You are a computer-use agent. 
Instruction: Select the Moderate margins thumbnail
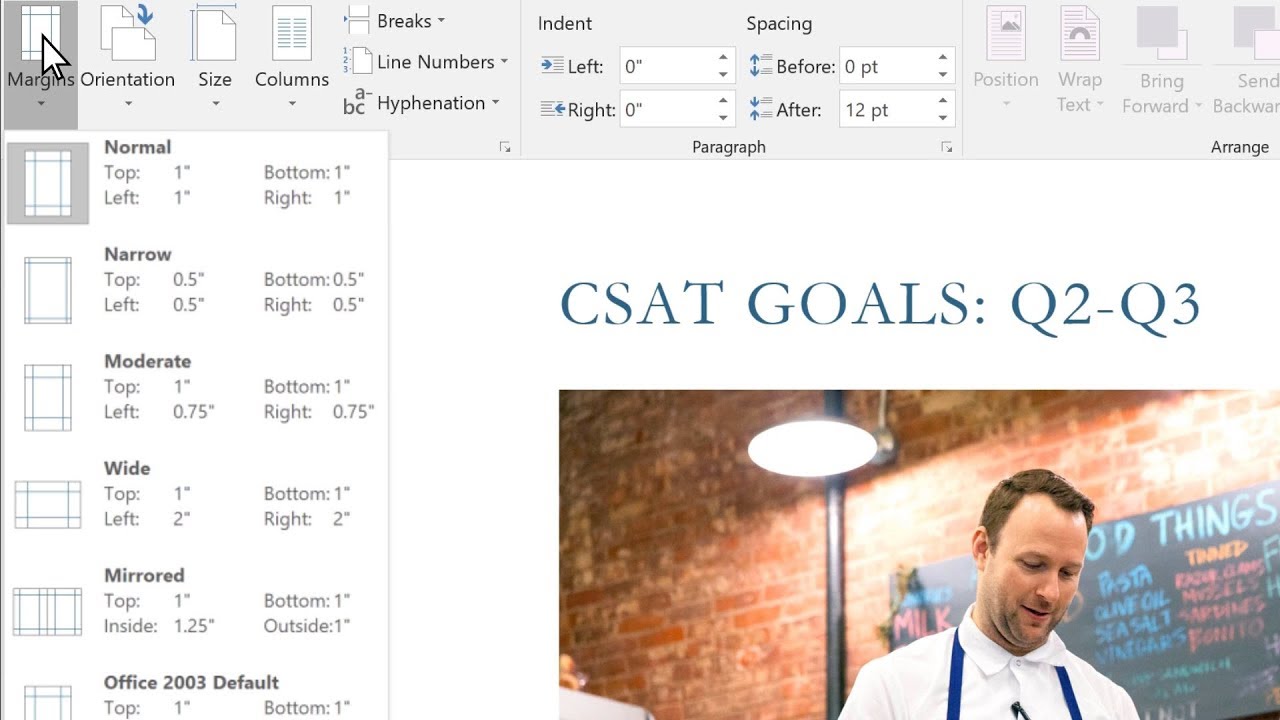pyautogui.click(x=48, y=397)
